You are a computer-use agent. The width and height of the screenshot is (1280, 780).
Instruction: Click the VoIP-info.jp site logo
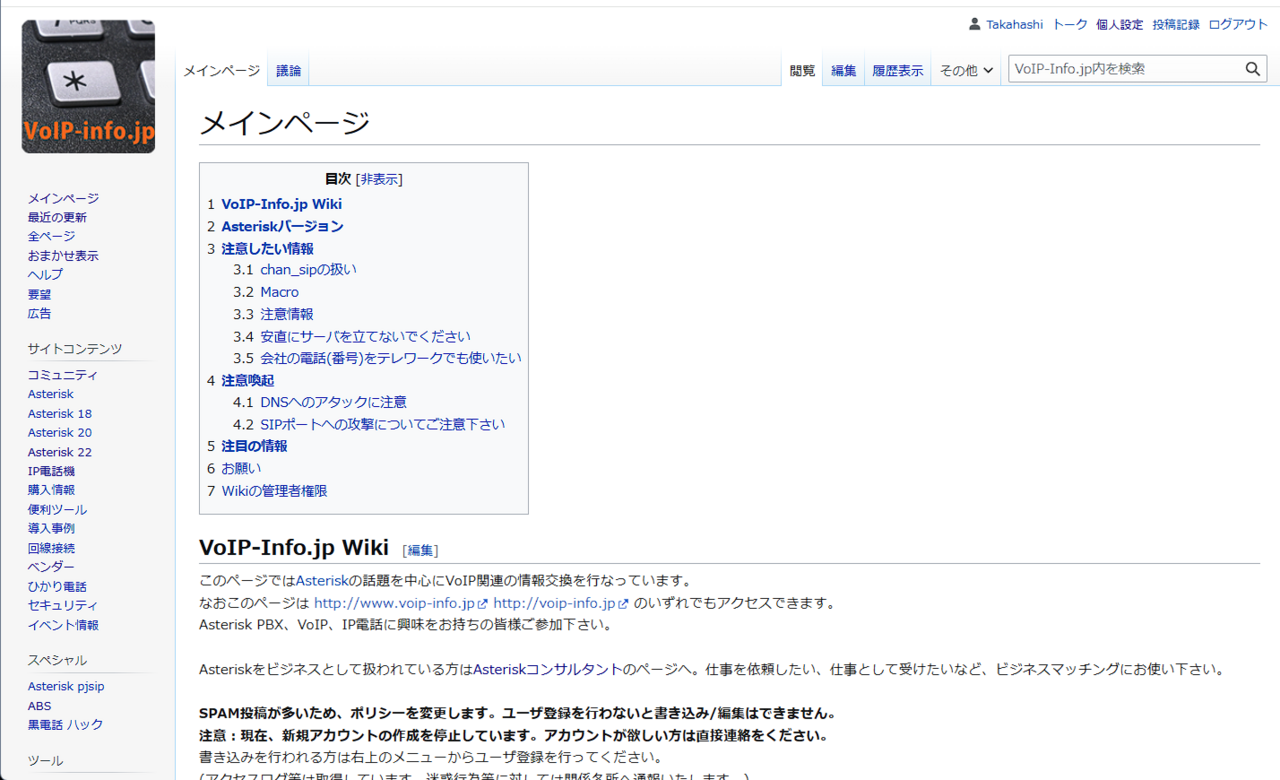pyautogui.click(x=88, y=87)
